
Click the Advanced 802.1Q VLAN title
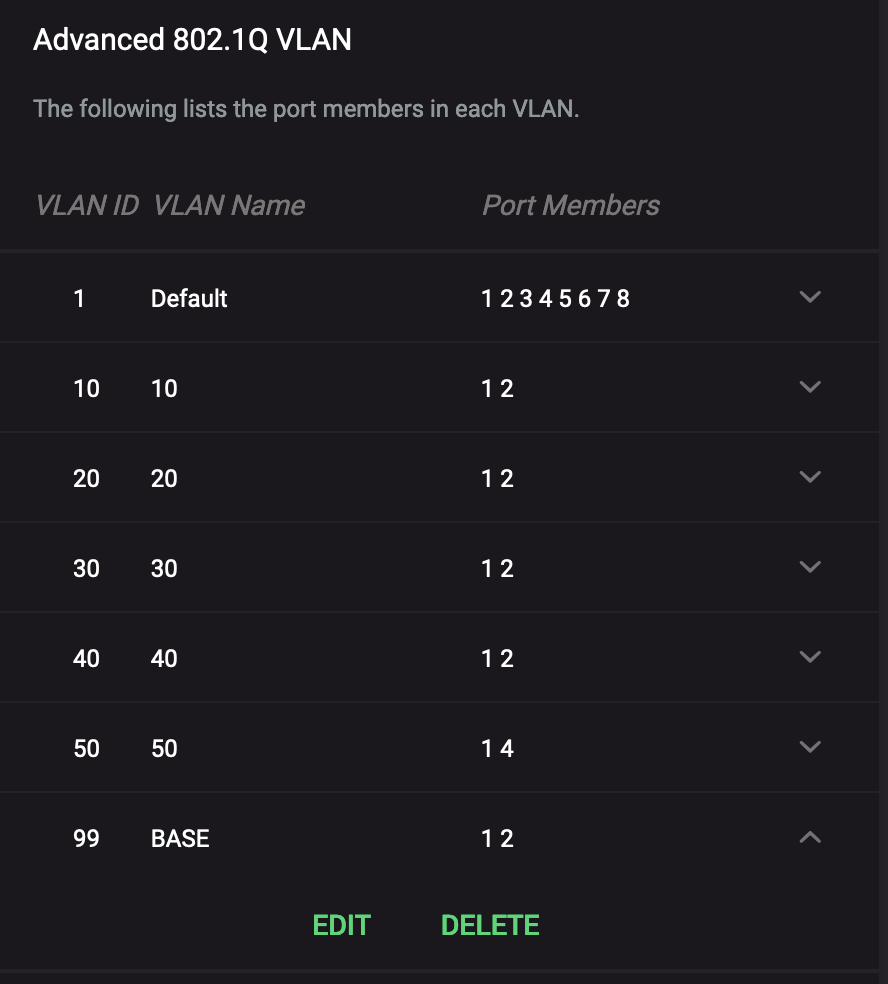click(193, 40)
